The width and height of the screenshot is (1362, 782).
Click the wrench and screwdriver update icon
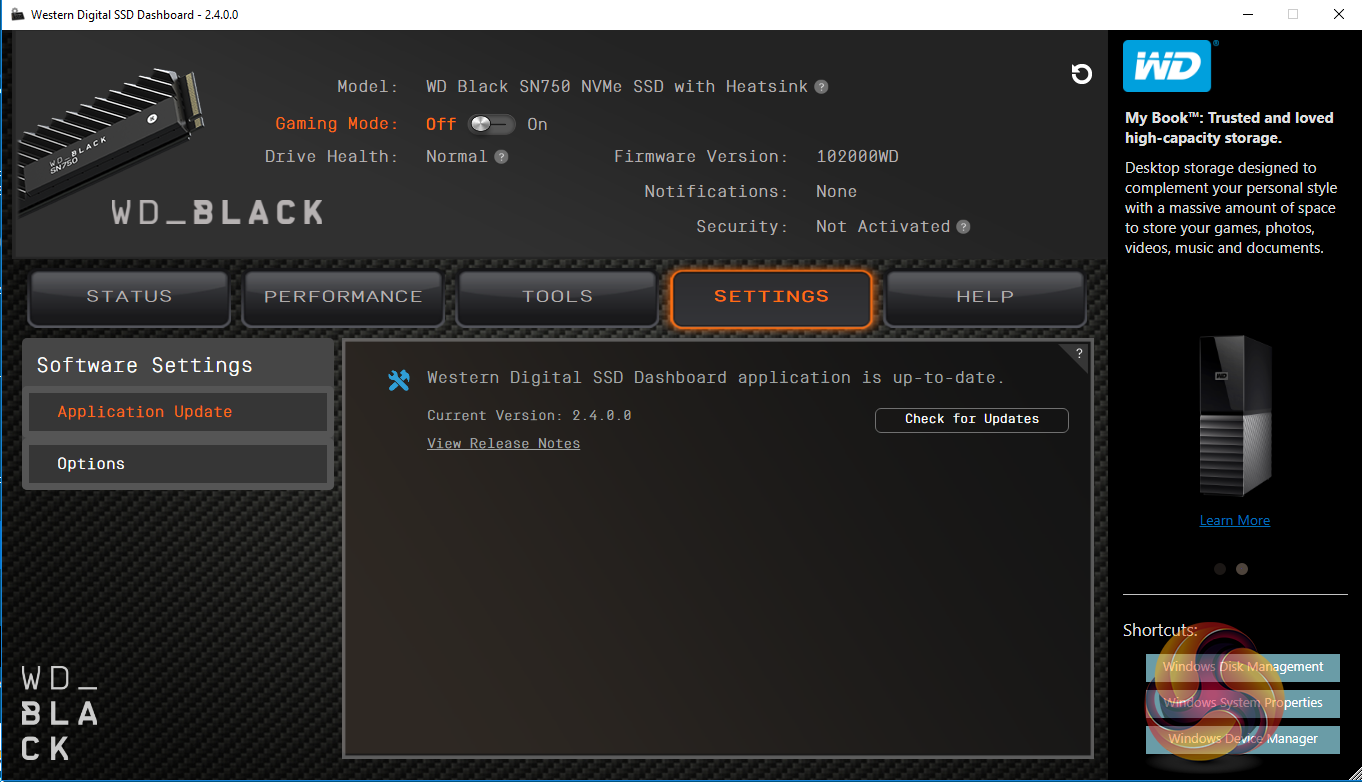(399, 380)
